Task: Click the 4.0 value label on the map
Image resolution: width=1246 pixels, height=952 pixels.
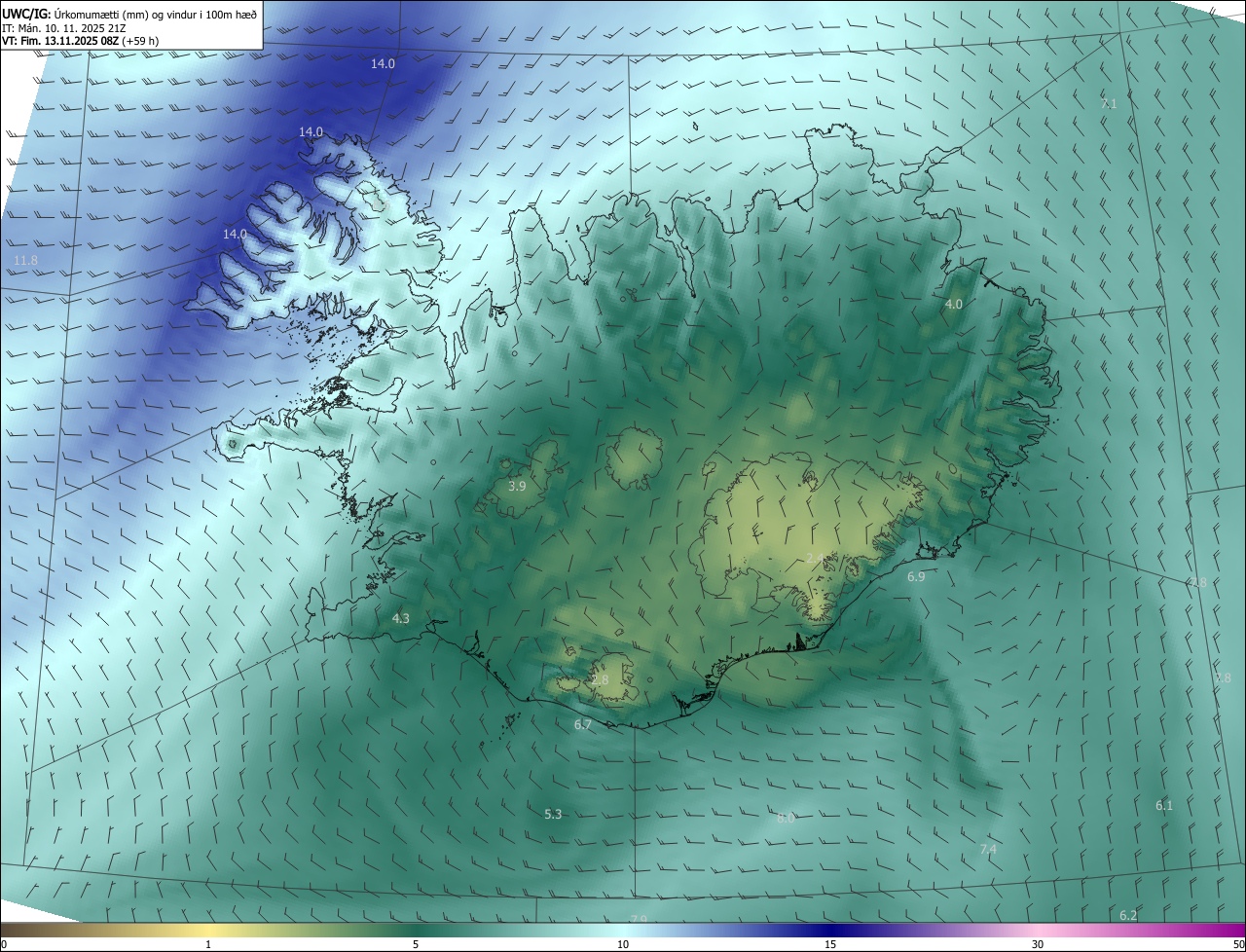Action: click(954, 304)
